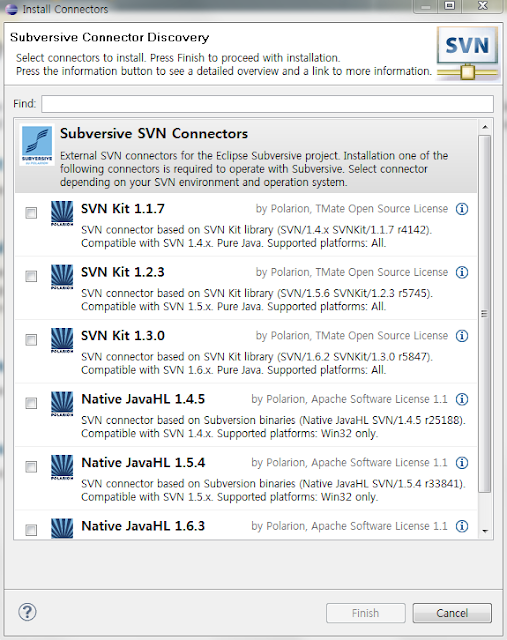Click Polarion logo beside Native JavaHL 1.5.4
This screenshot has width=507, height=640.
[62, 467]
